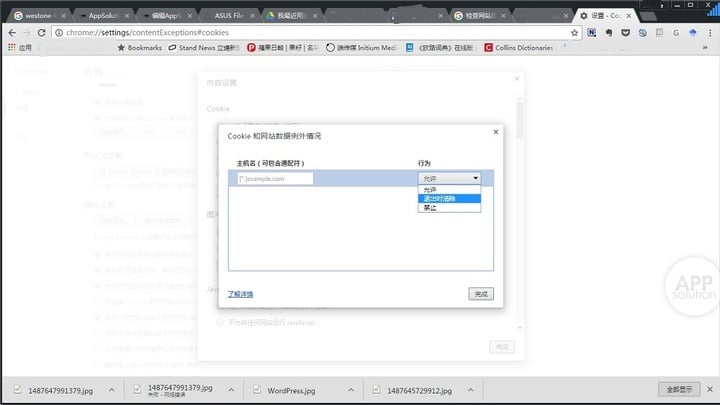Viewport: 720px width, 405px height.
Task: Close the Cookie exceptions dialog
Action: [495, 132]
